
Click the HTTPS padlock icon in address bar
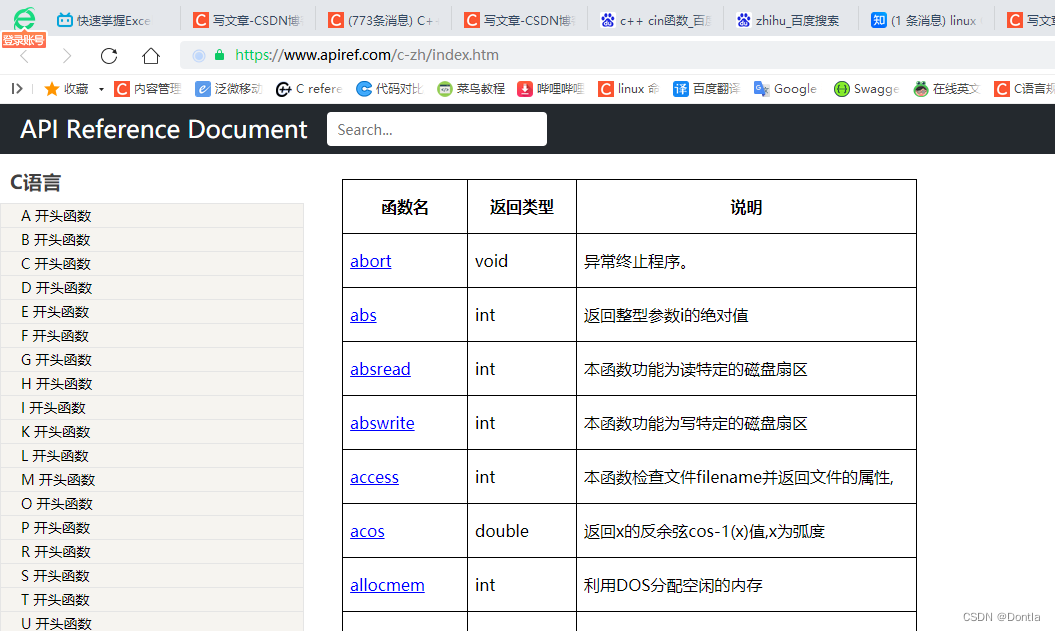(x=218, y=55)
